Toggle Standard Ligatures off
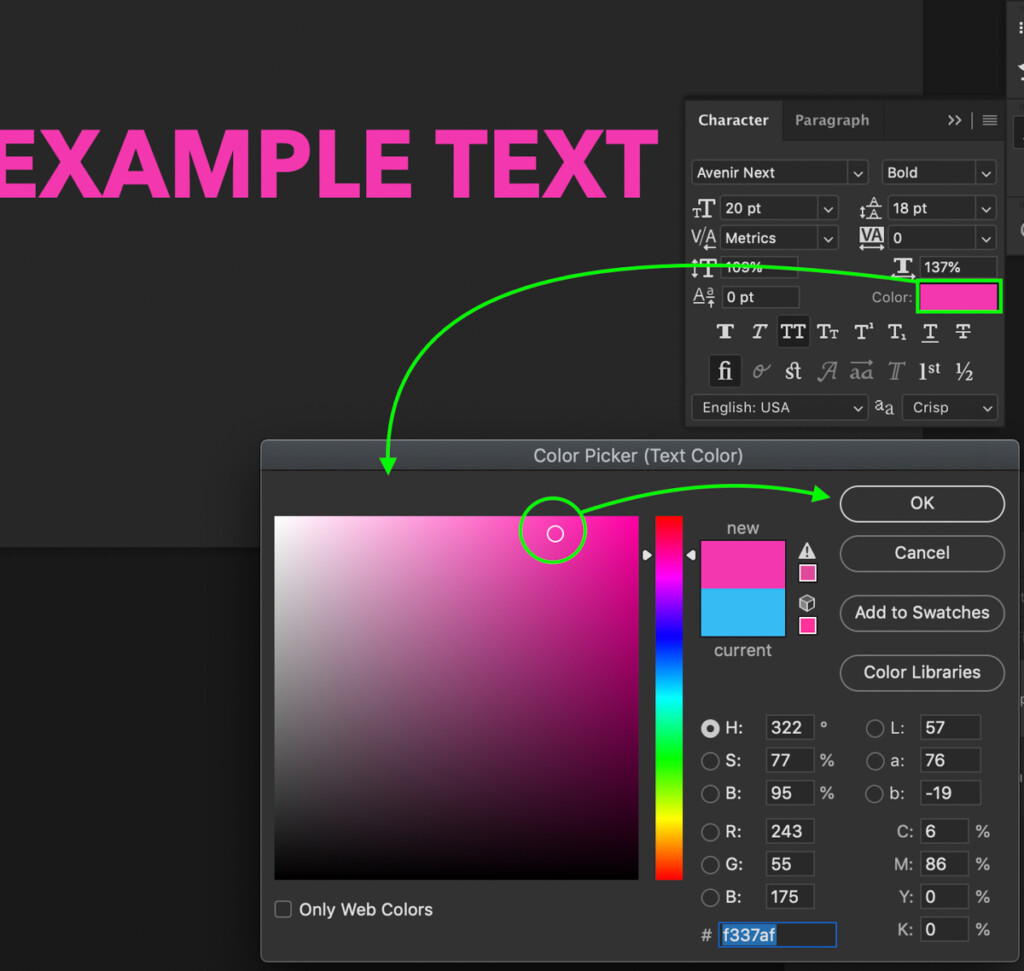This screenshot has width=1024, height=971. (x=724, y=371)
